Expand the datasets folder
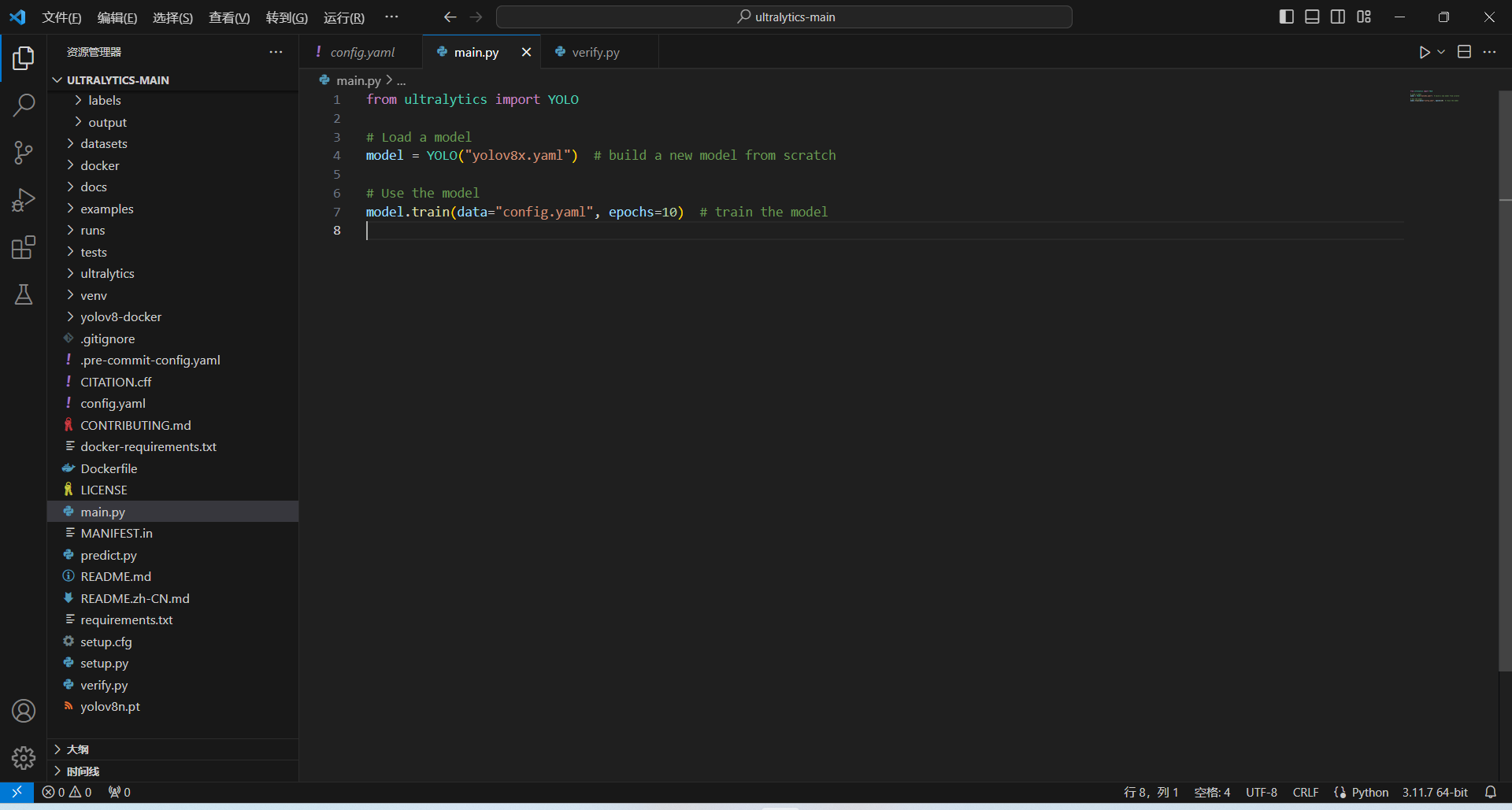The image size is (1512, 810). tap(103, 143)
